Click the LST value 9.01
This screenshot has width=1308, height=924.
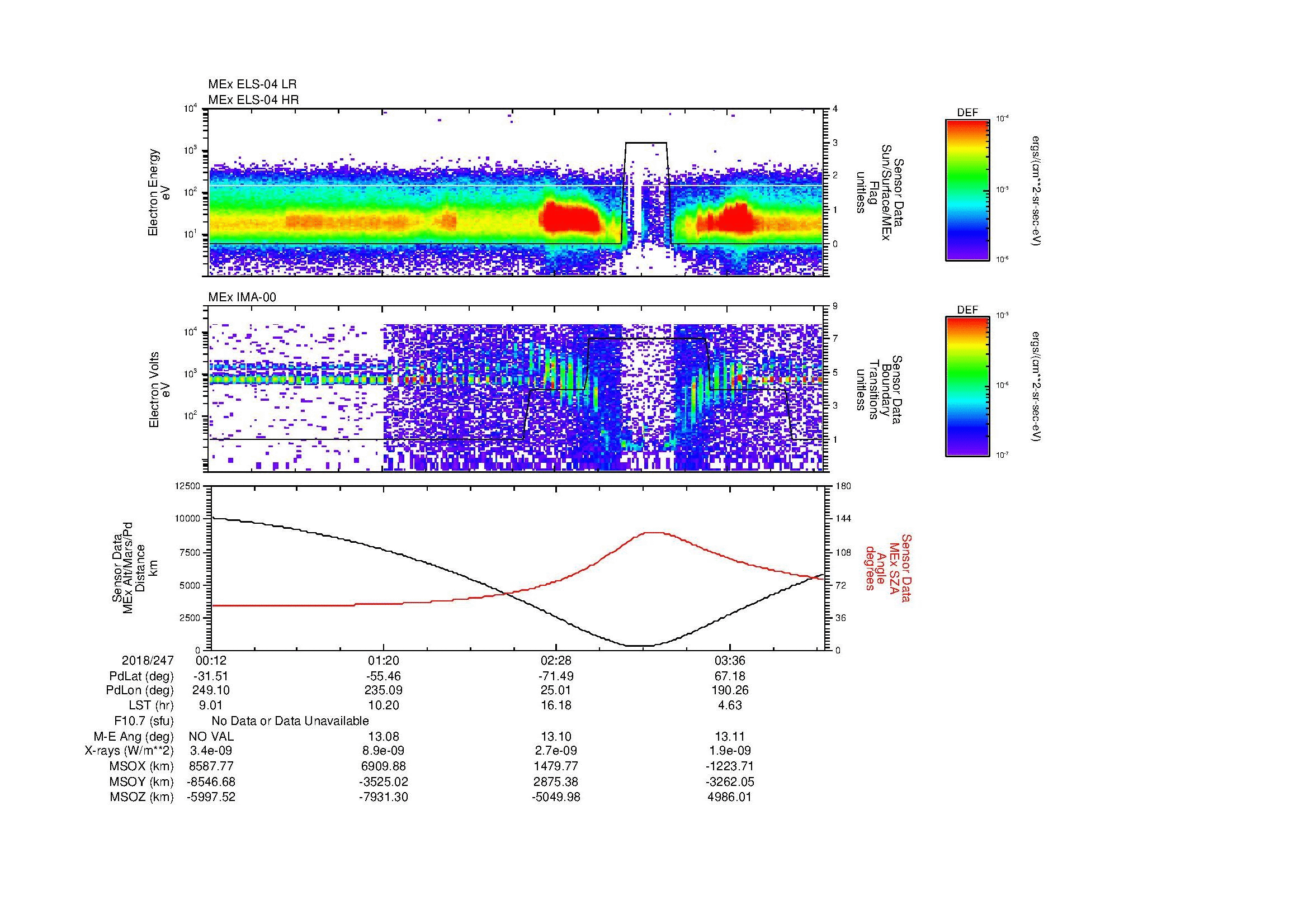(x=211, y=705)
